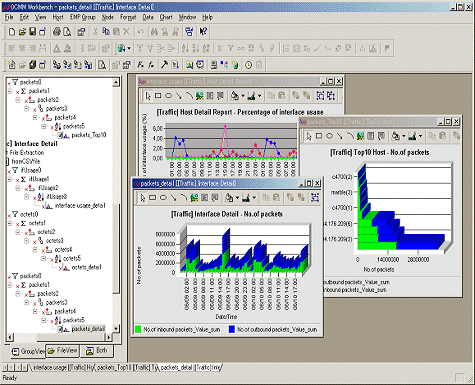Select the octets0 filter node in tree

coord(29,214)
